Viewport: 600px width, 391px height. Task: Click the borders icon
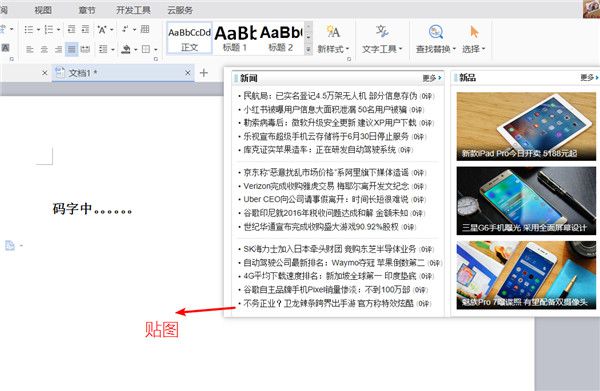[146, 49]
